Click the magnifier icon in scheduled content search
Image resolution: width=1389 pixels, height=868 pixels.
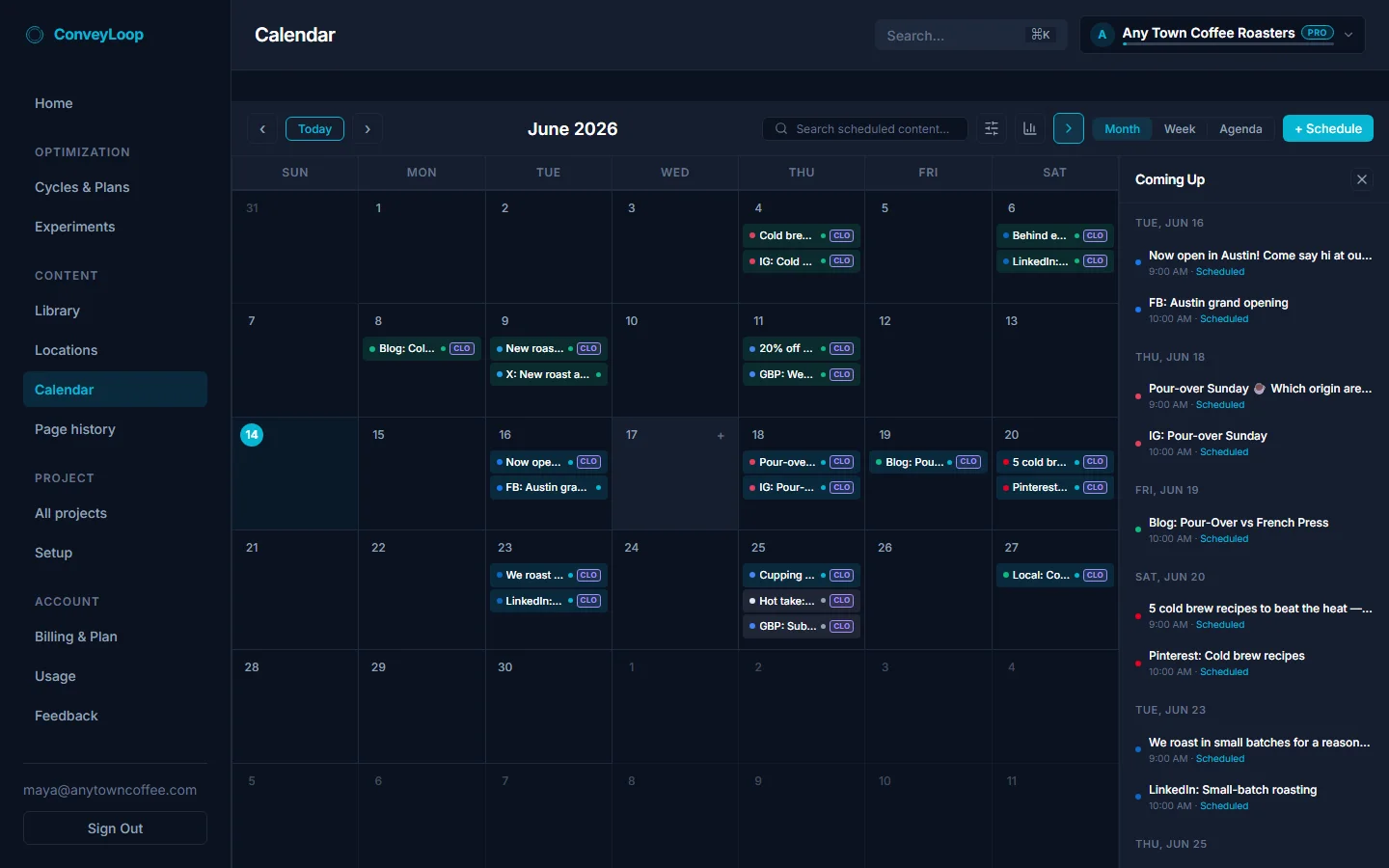pos(781,129)
